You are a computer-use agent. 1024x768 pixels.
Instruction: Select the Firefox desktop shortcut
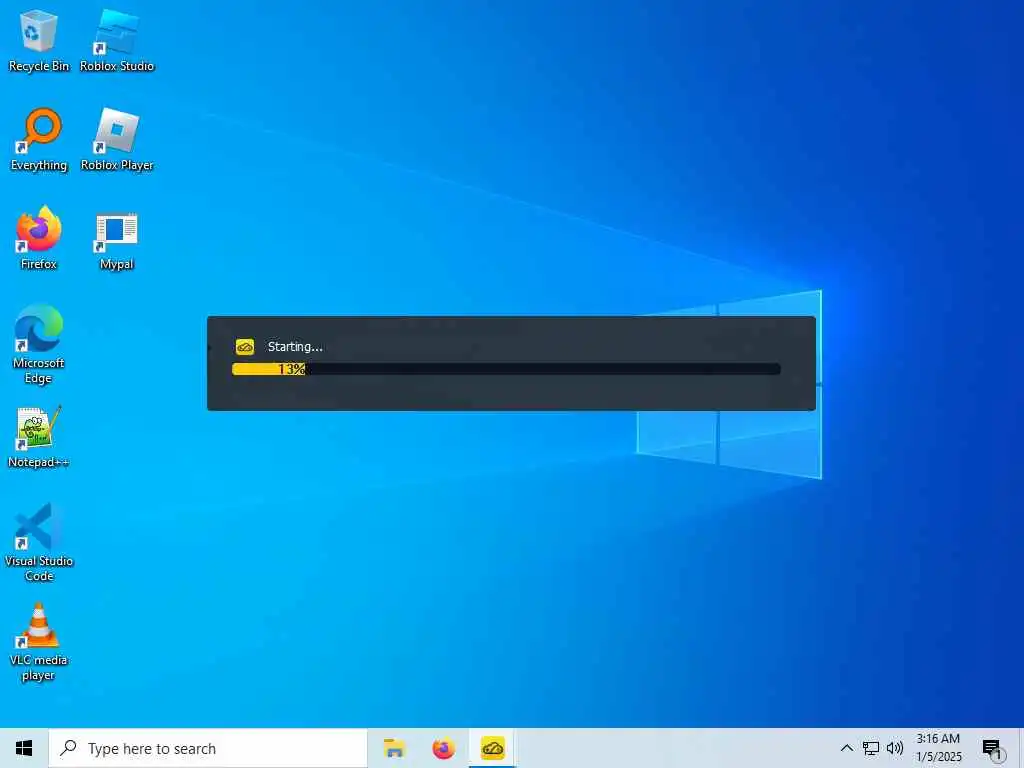tap(39, 238)
